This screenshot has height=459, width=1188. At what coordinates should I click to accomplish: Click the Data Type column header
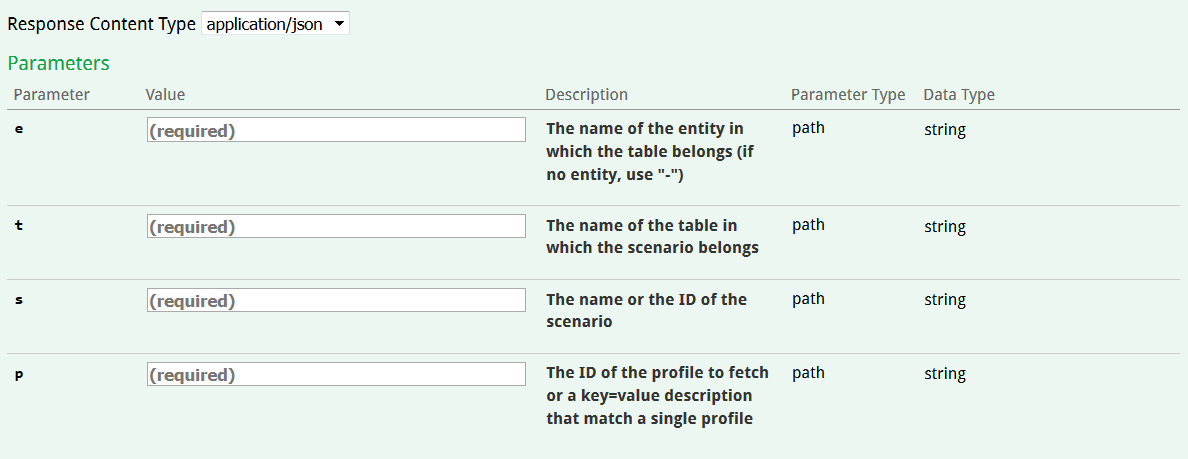(958, 95)
